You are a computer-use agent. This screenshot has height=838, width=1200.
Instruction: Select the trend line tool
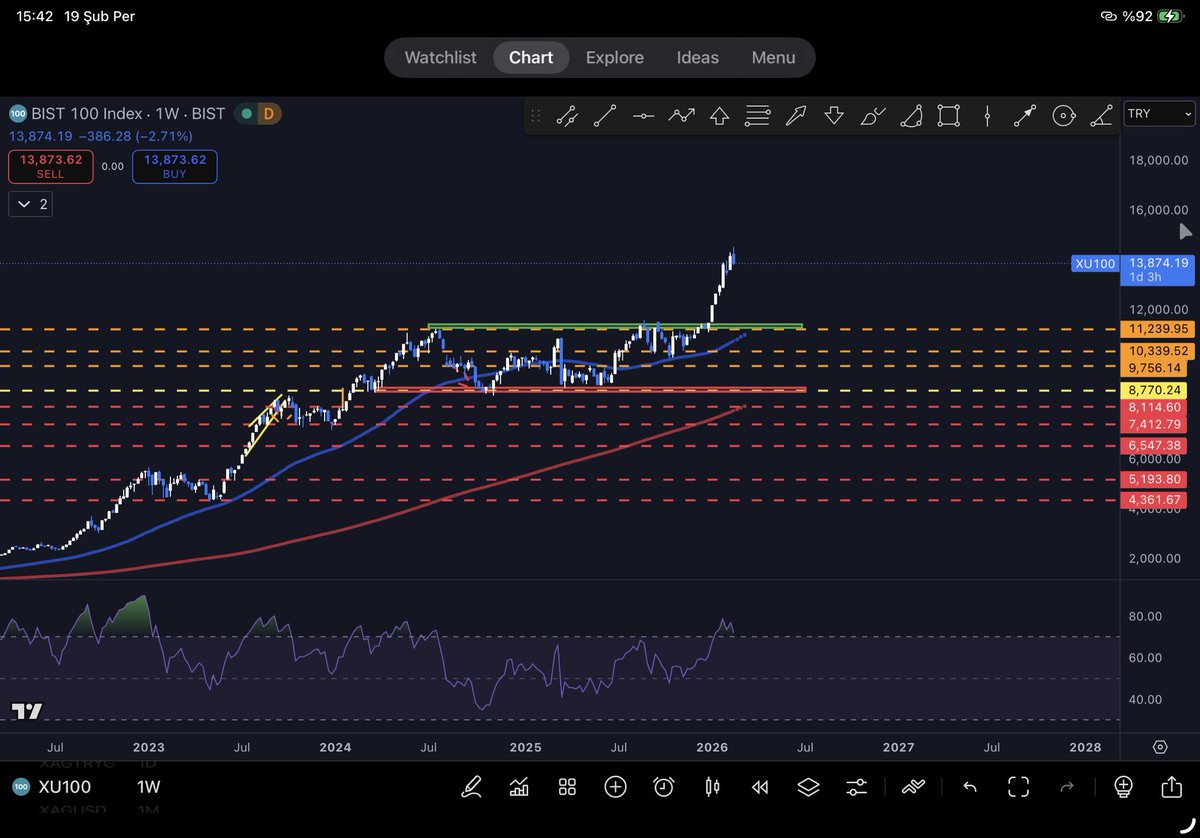pyautogui.click(x=605, y=116)
